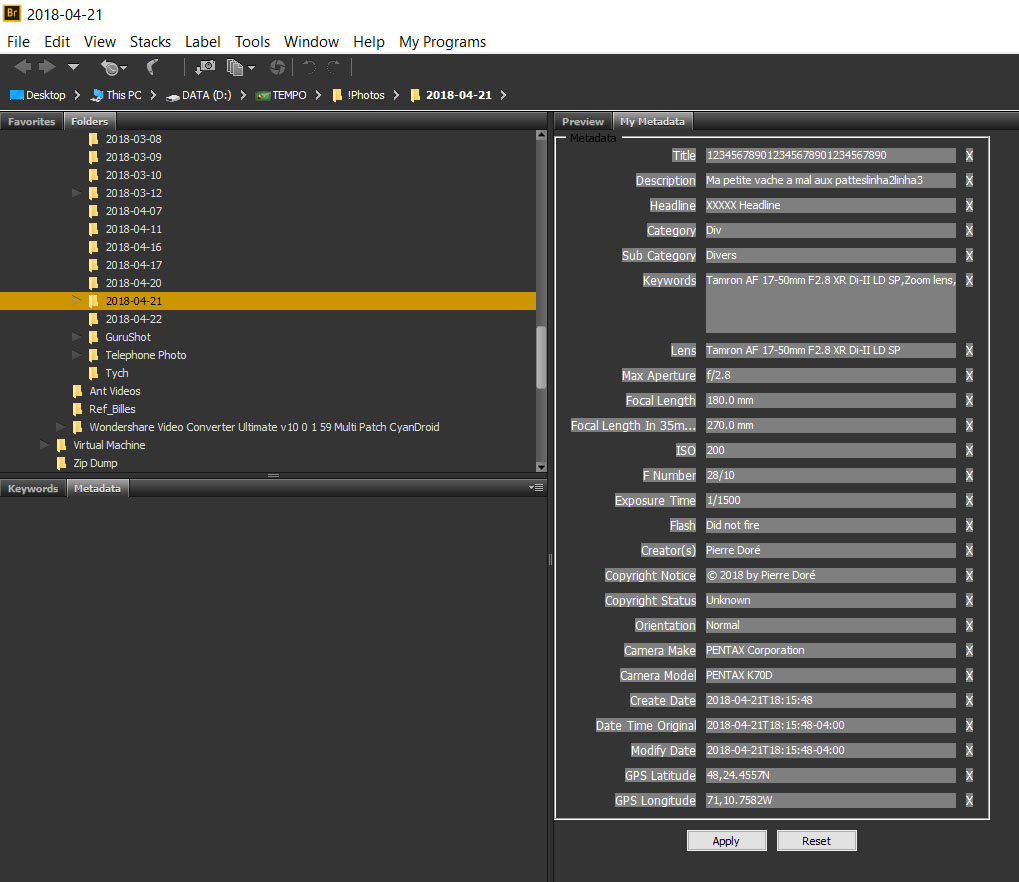Clear the Copyright Status field with its X

[969, 601]
